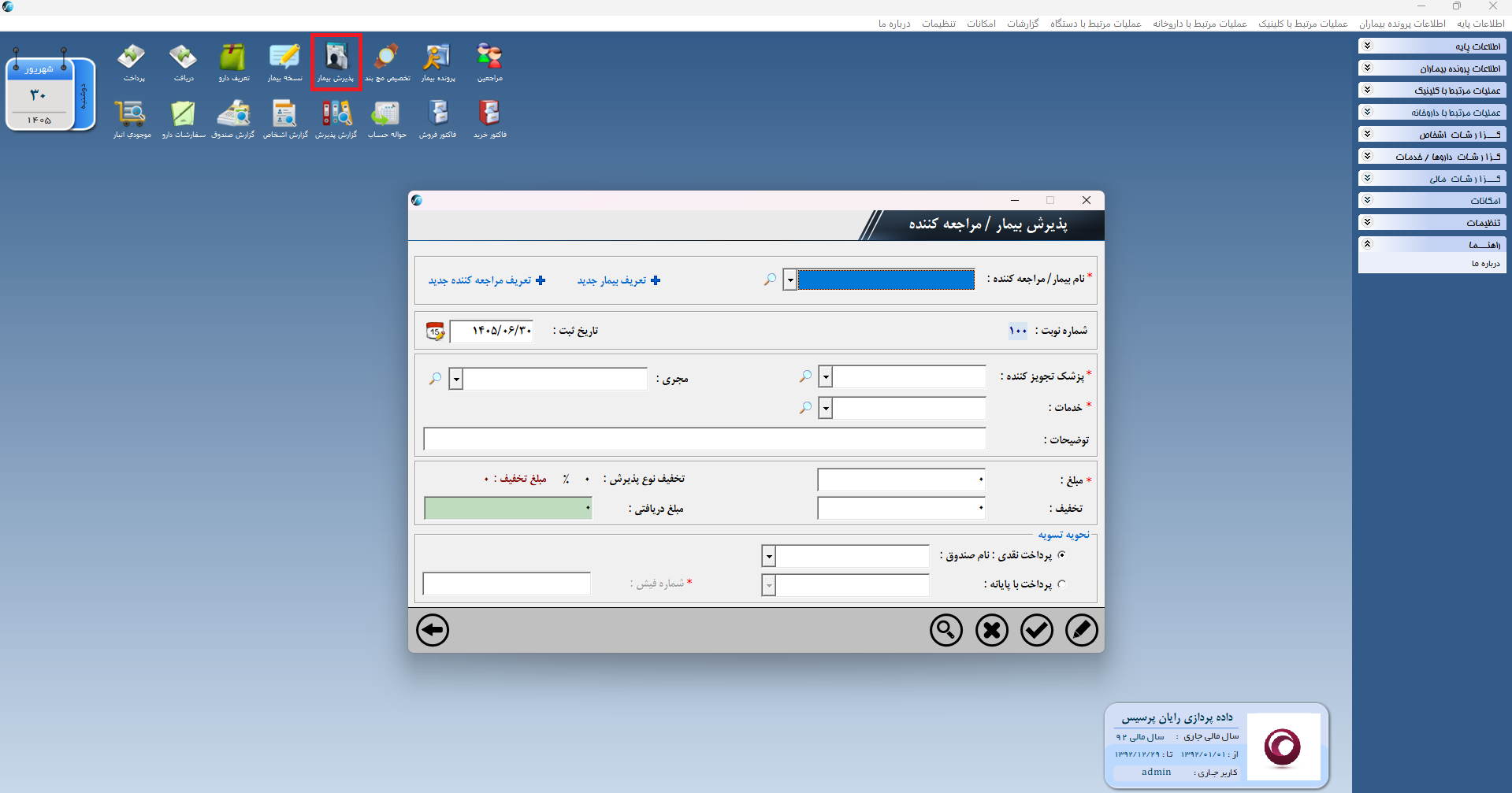Click the تخصیص مچ بند wristband icon
Image resolution: width=1512 pixels, height=793 pixels.
(x=387, y=61)
